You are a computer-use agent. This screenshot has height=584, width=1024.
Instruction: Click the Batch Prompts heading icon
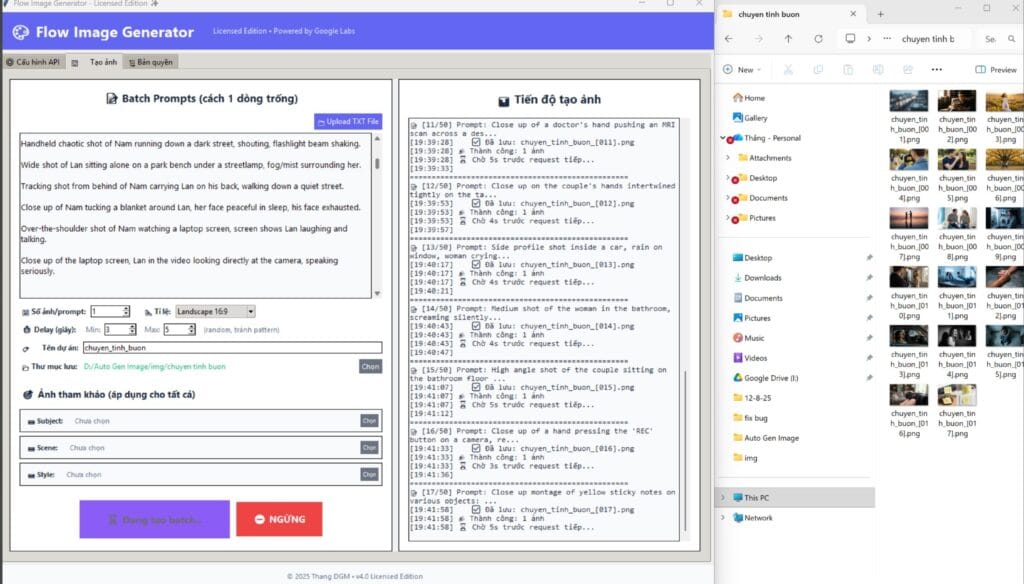pyautogui.click(x=112, y=99)
